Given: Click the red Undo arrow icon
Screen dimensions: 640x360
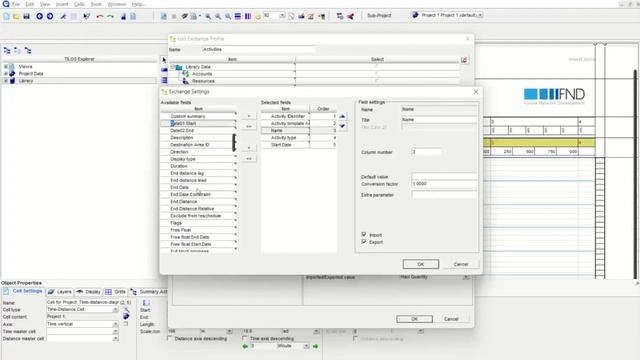Looking at the screenshot, I should [x=100, y=16].
